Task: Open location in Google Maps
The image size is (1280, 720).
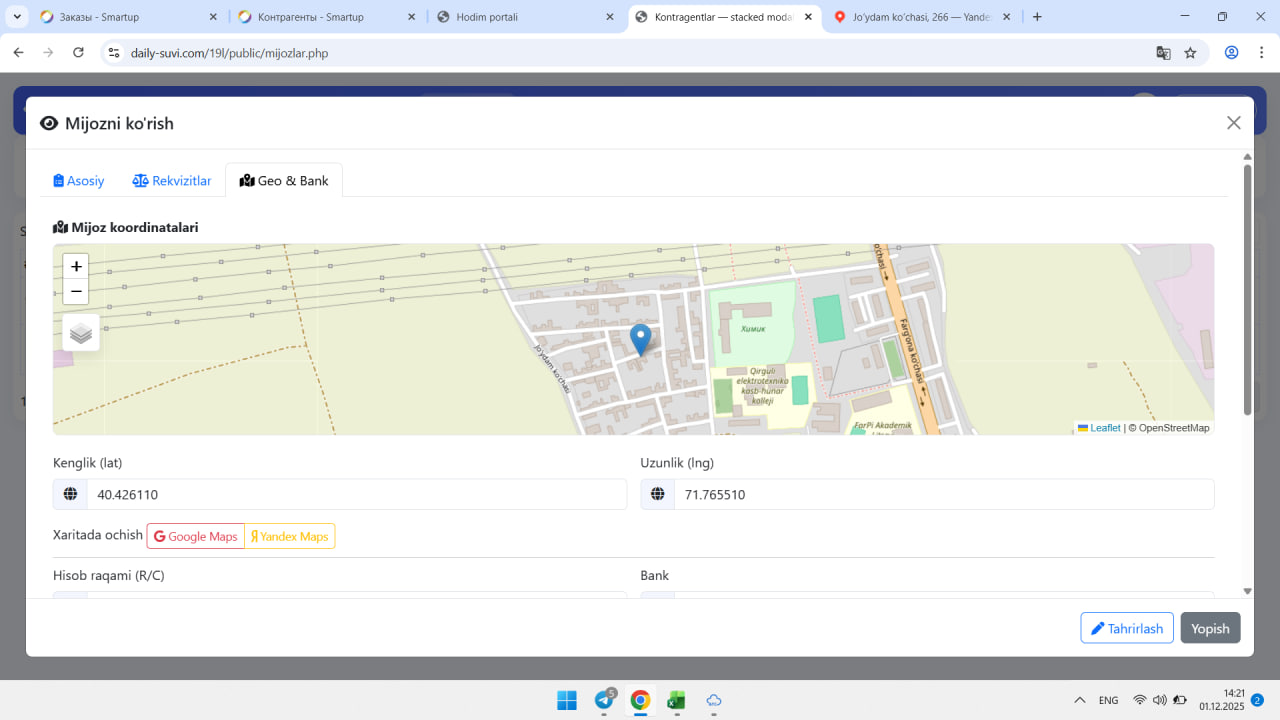Action: pyautogui.click(x=196, y=537)
